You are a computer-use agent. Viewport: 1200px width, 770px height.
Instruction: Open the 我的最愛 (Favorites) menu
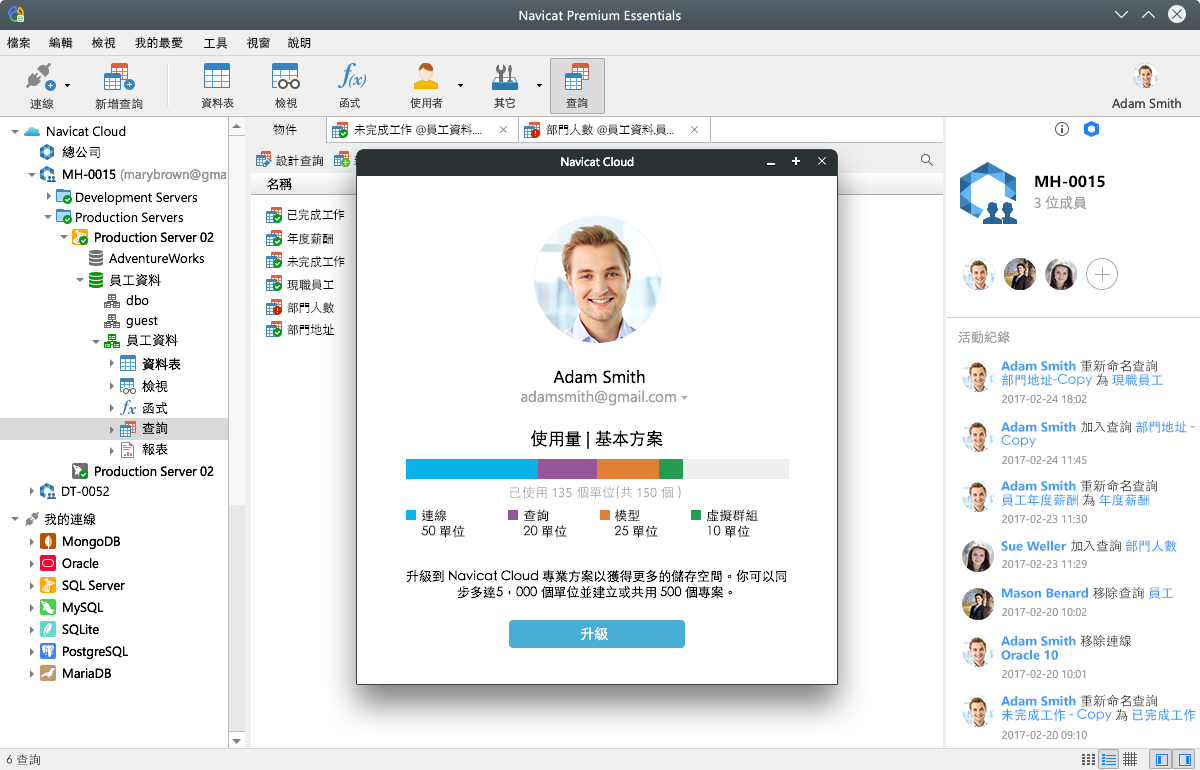[159, 43]
